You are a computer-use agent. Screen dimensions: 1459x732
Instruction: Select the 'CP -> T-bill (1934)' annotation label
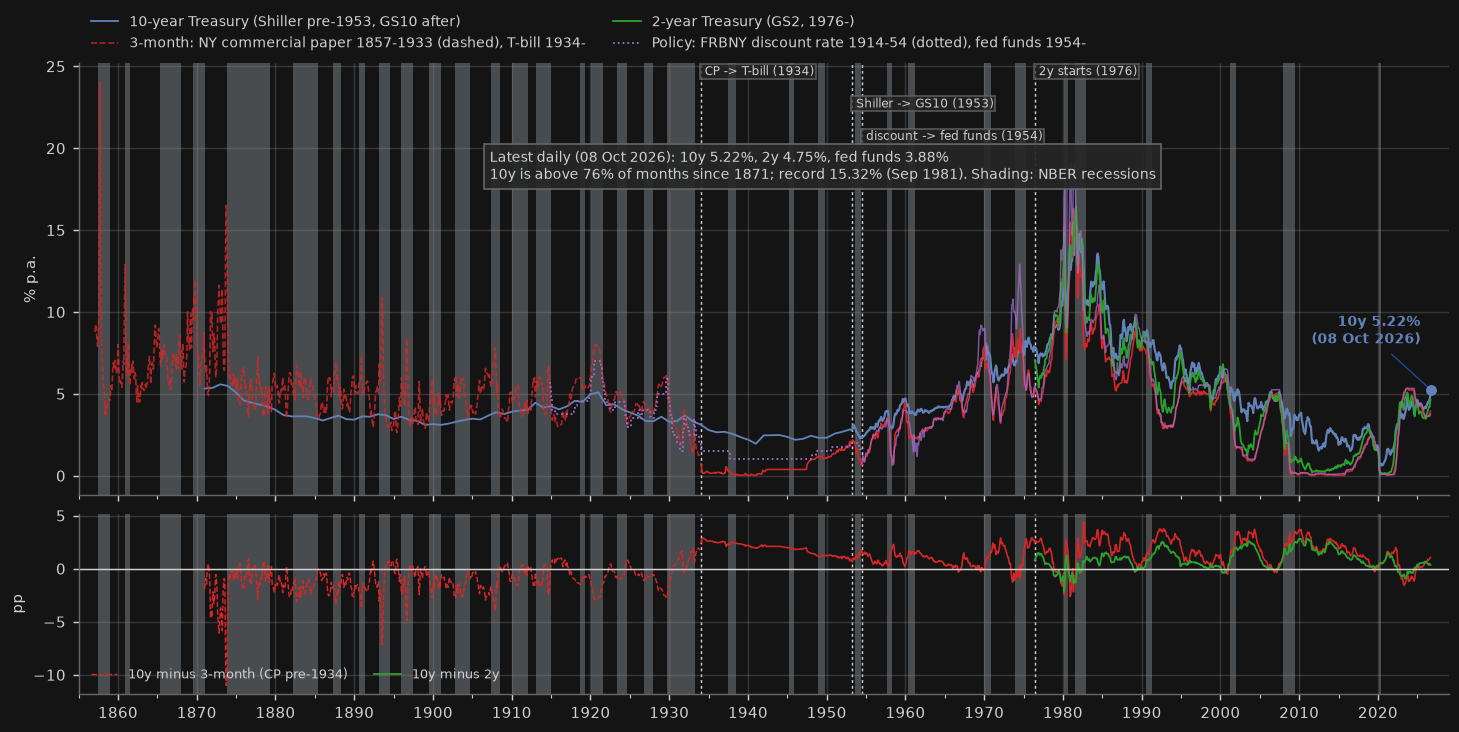pyautogui.click(x=759, y=71)
